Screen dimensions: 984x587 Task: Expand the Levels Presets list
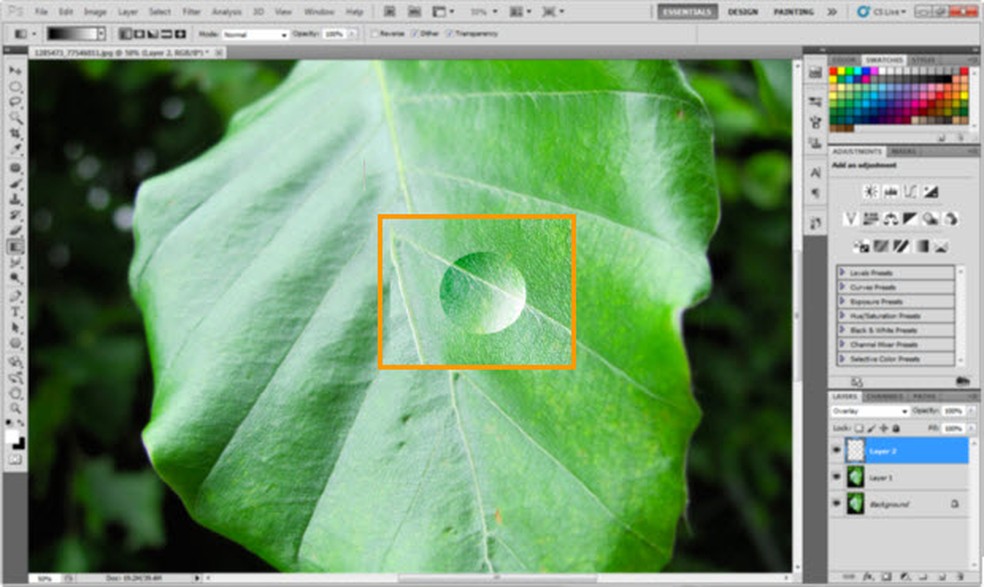[843, 273]
